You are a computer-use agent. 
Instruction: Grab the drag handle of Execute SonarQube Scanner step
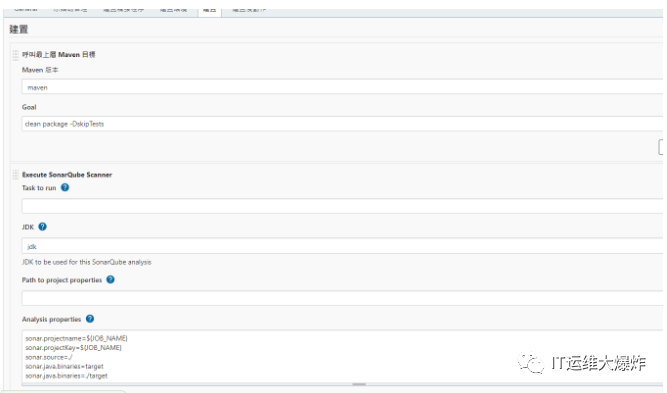[x=15, y=175]
